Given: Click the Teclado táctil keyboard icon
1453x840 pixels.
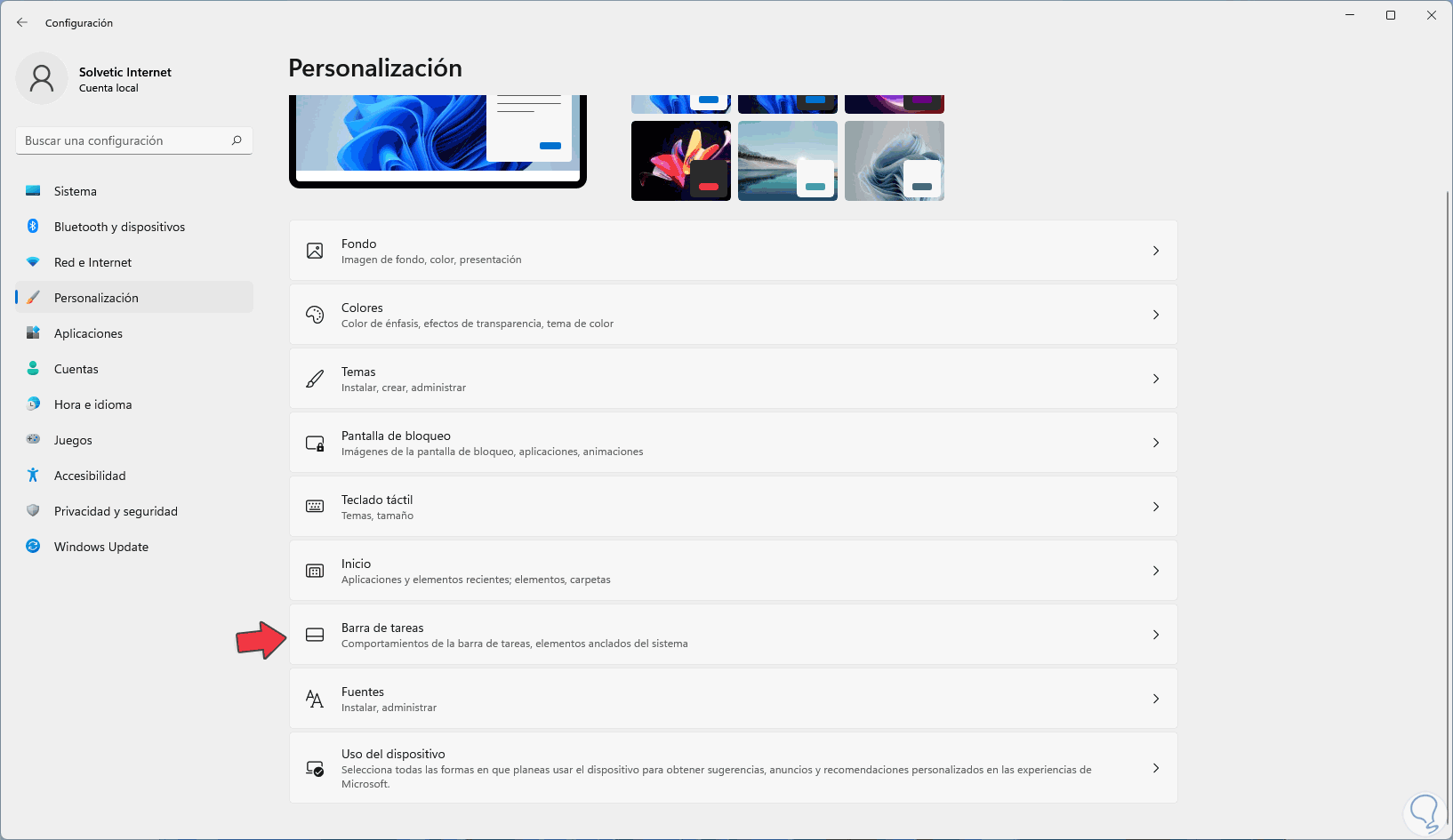Looking at the screenshot, I should coord(315,507).
